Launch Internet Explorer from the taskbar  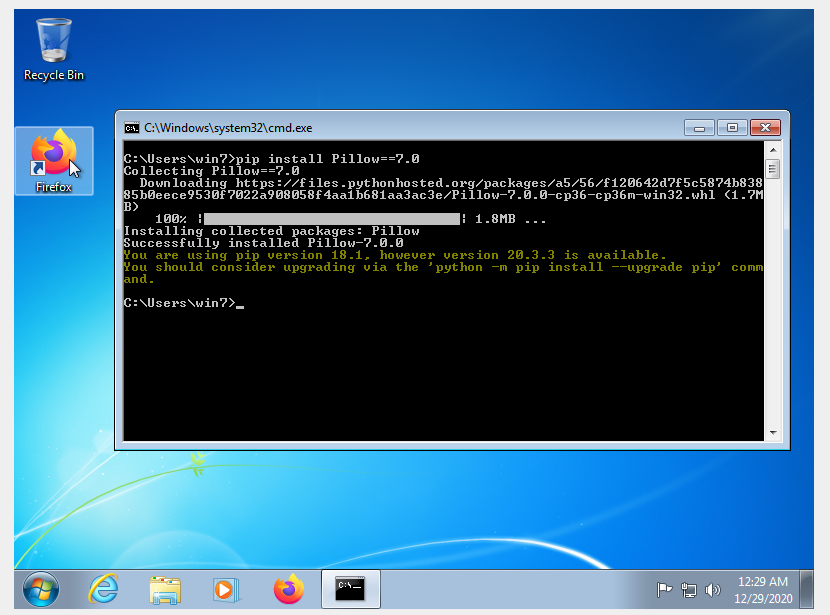(103, 589)
